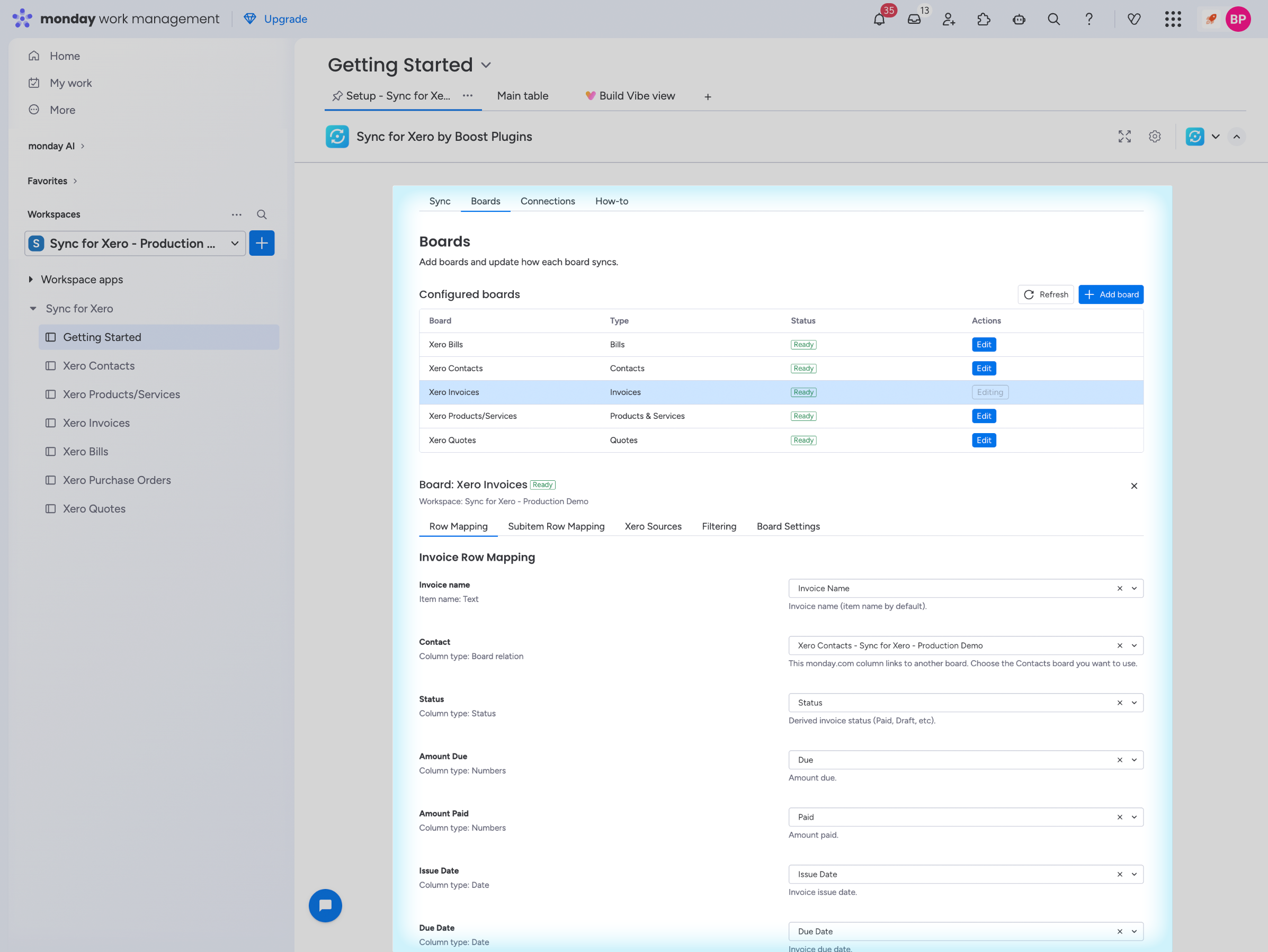Viewport: 1268px width, 952px height.
Task: Expand the Workspace apps section
Action: pyautogui.click(x=31, y=279)
